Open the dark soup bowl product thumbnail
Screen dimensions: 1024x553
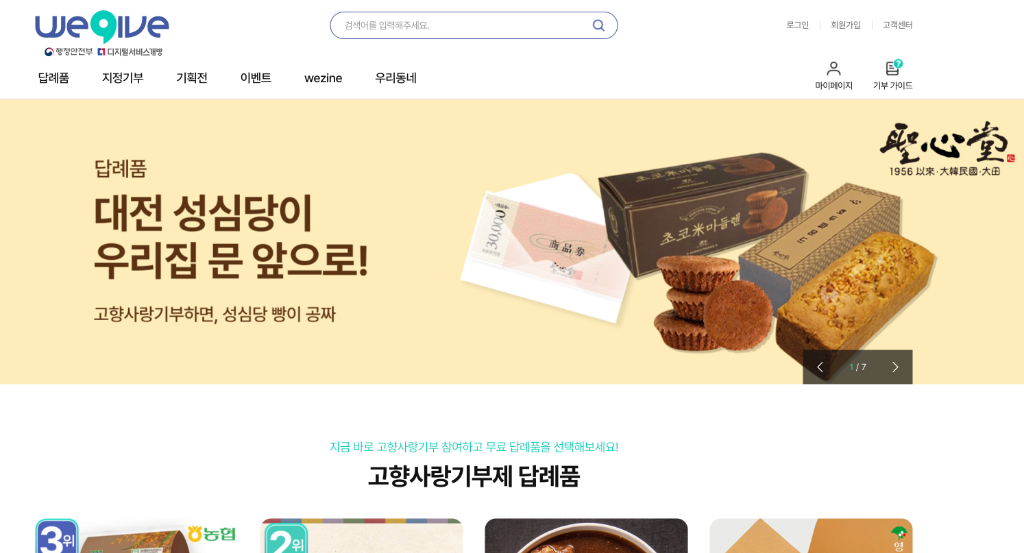tap(586, 536)
